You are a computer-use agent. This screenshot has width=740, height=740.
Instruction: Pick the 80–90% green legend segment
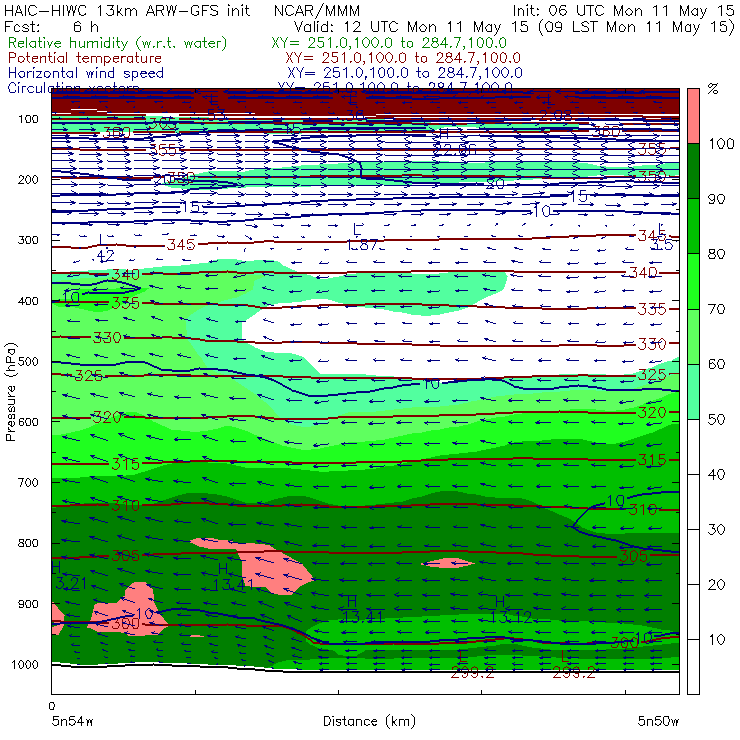pos(693,226)
